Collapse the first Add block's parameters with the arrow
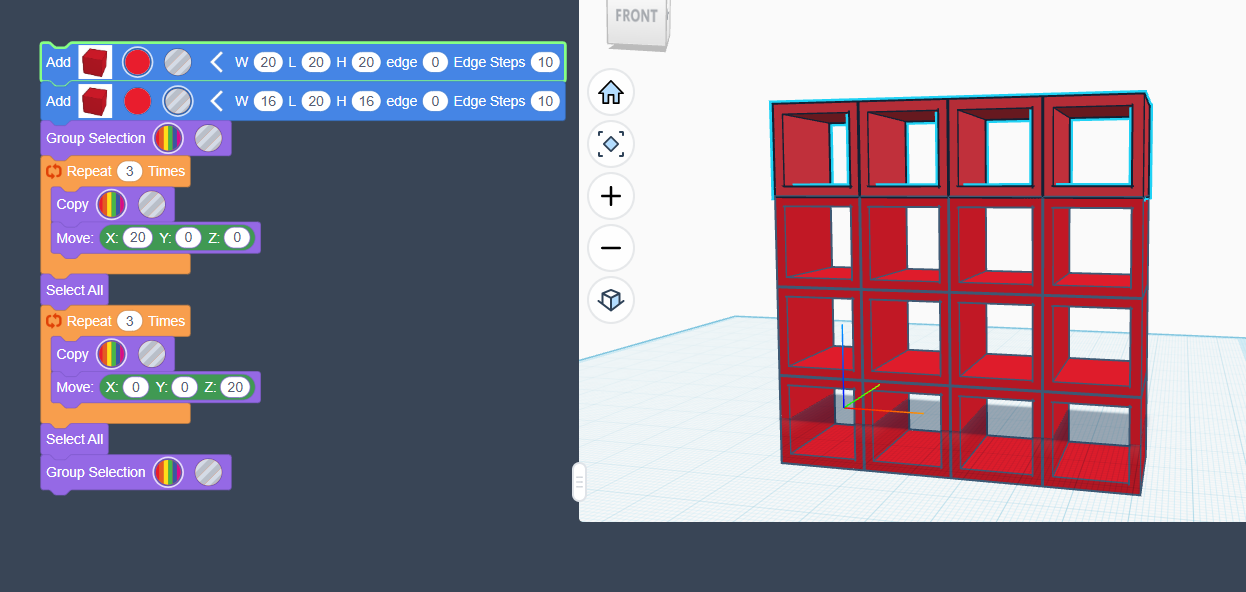This screenshot has width=1246, height=592. tap(216, 62)
